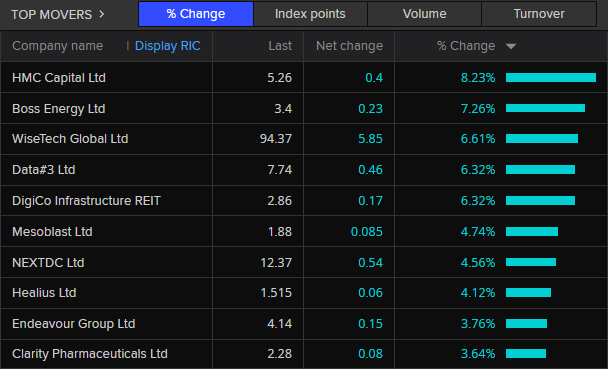Select DigiCo Infrastructure REIT row
The width and height of the screenshot is (608, 369).
pos(304,200)
